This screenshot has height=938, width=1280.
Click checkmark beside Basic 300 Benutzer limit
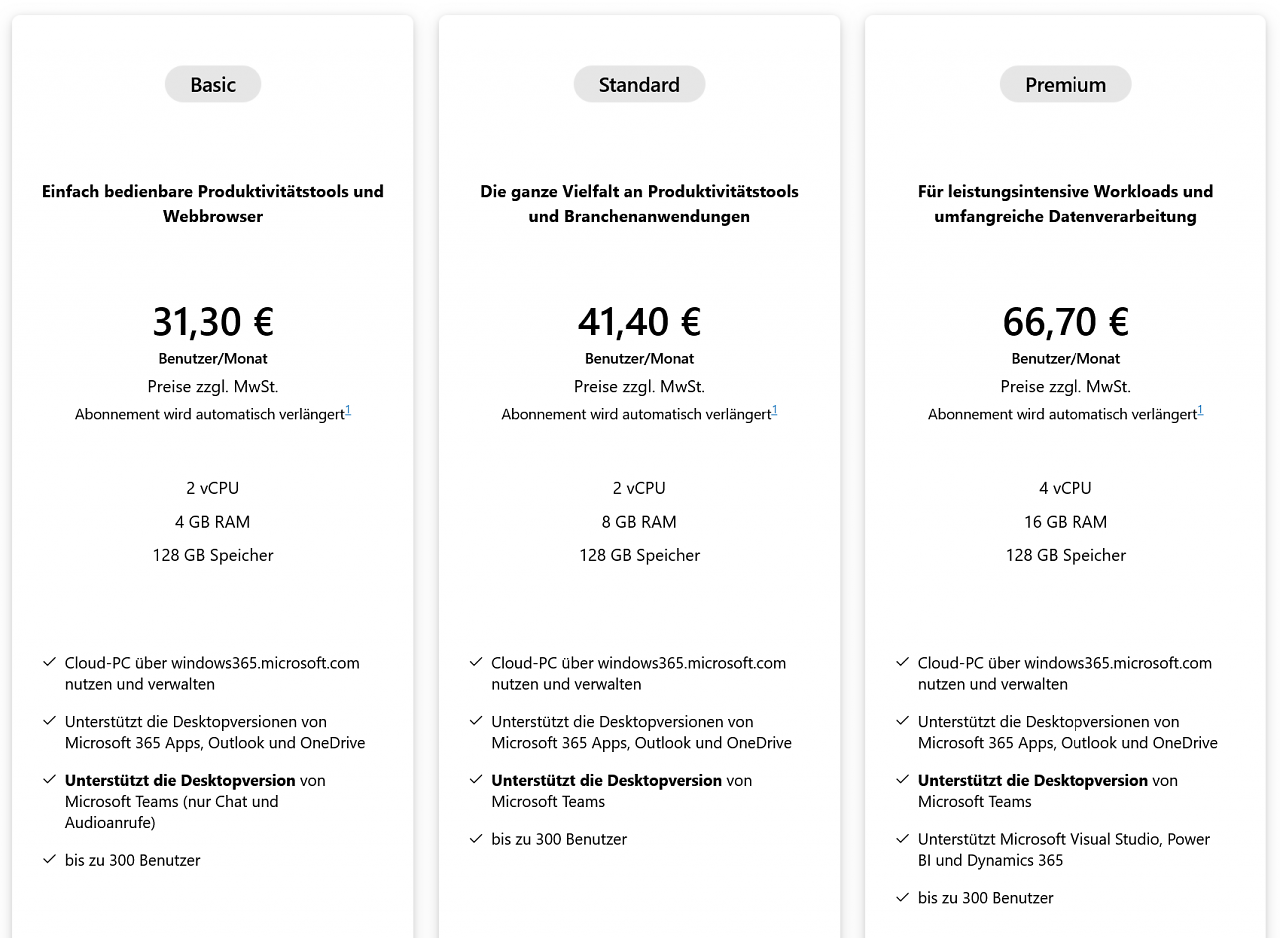[49, 859]
